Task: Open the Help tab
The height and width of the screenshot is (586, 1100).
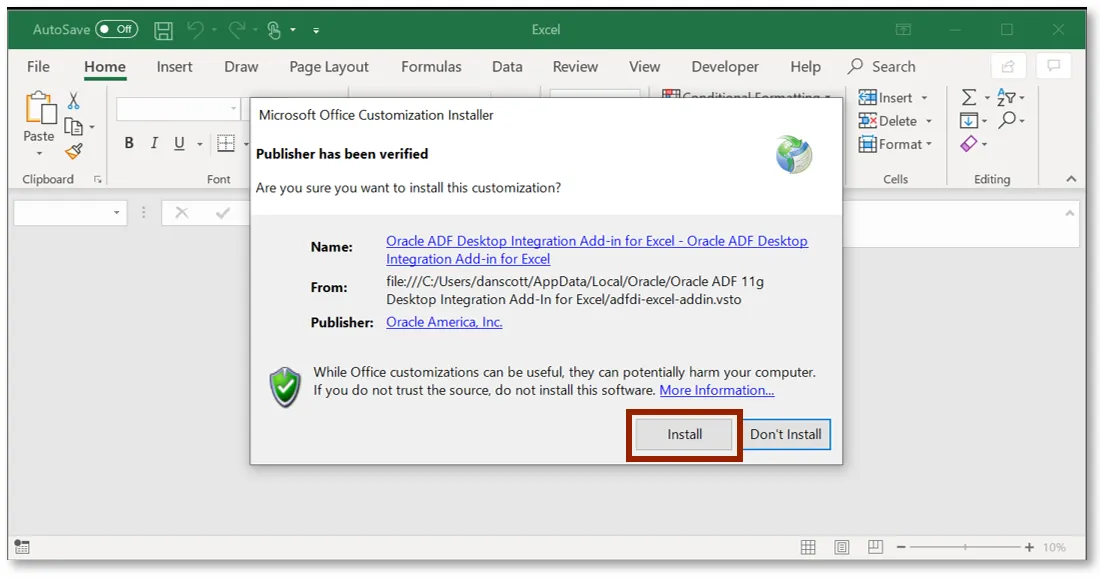Action: 805,67
